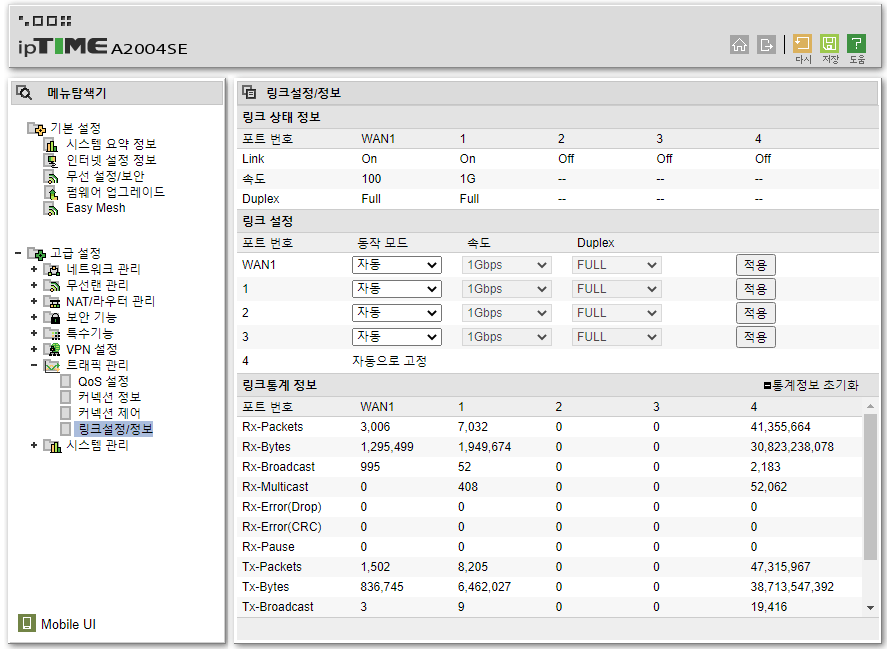Screen dimensions: 887x649
Task: Apply port 3 settings with 적용
Action: tap(755, 337)
